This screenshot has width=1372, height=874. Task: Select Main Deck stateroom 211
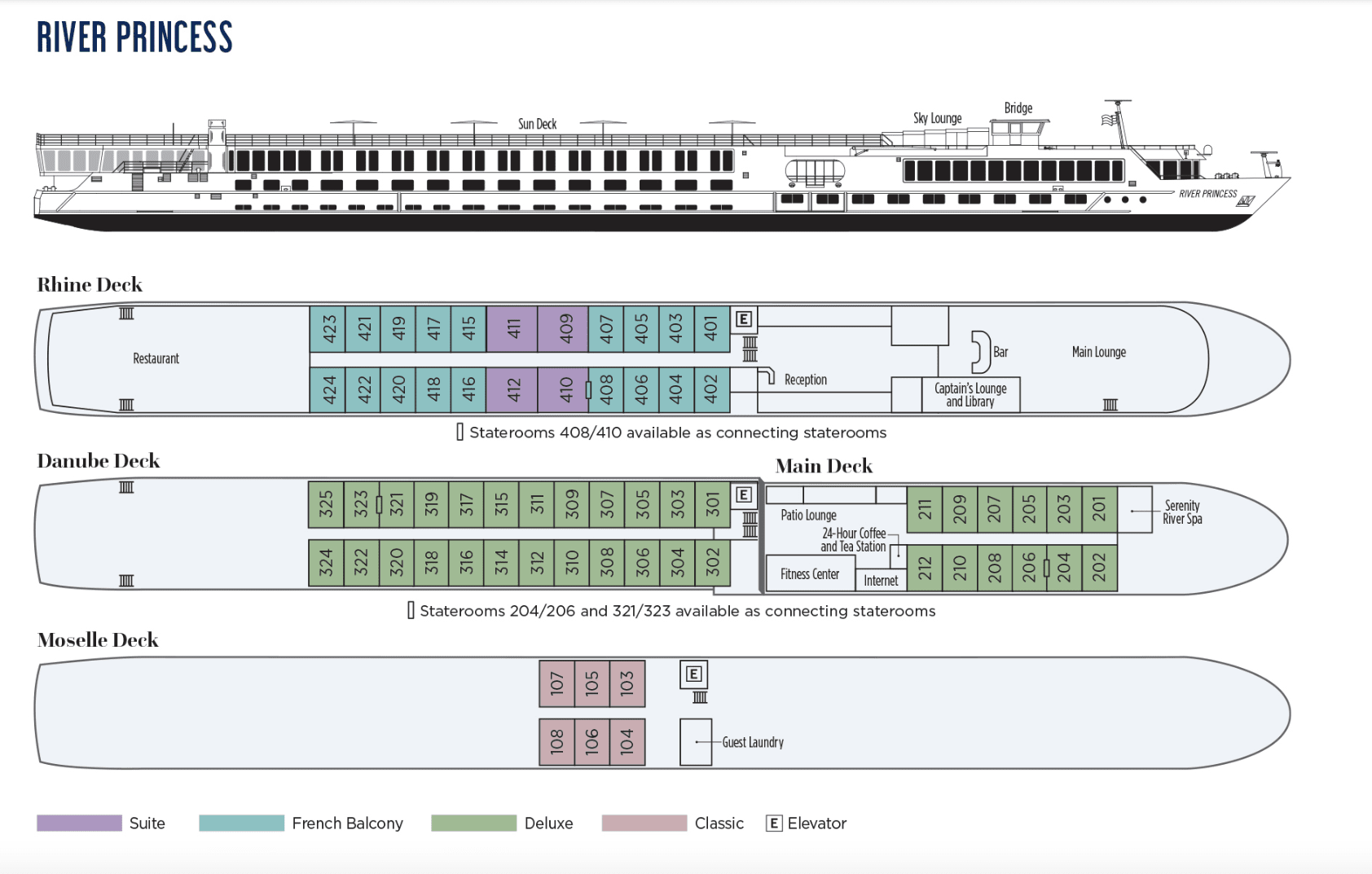pos(925,510)
